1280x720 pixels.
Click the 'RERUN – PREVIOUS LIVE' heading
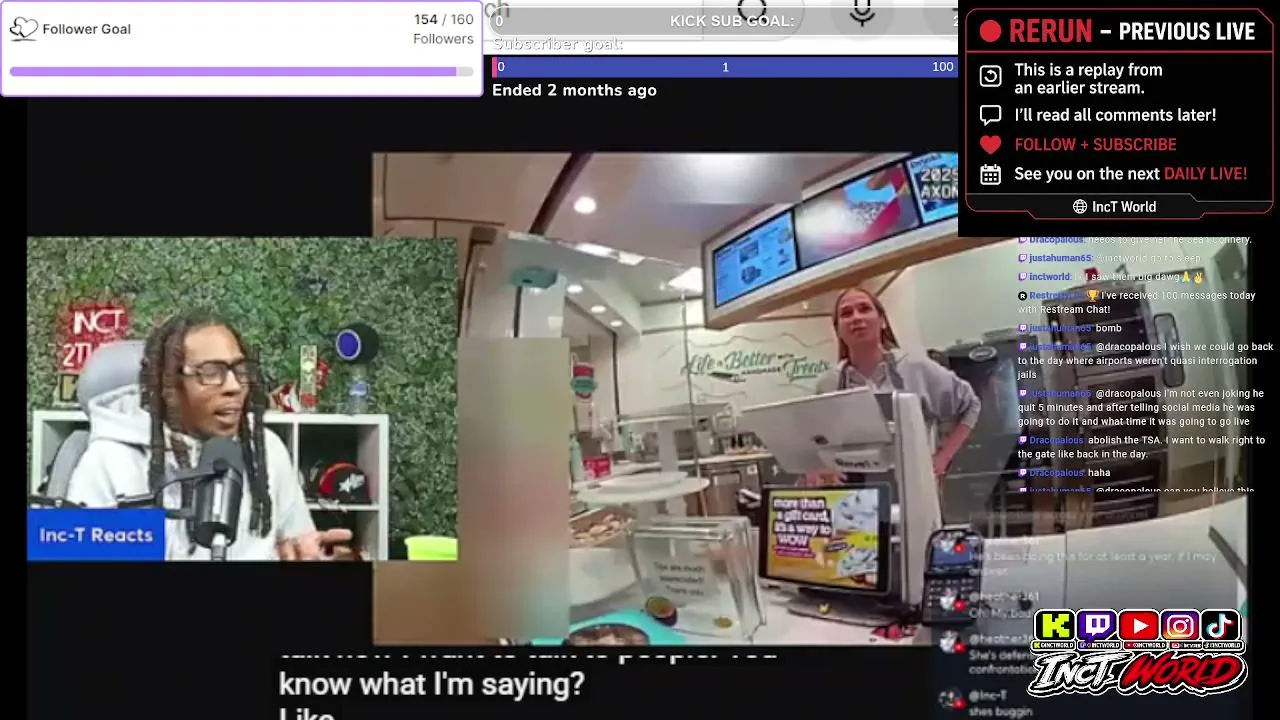click(1132, 32)
